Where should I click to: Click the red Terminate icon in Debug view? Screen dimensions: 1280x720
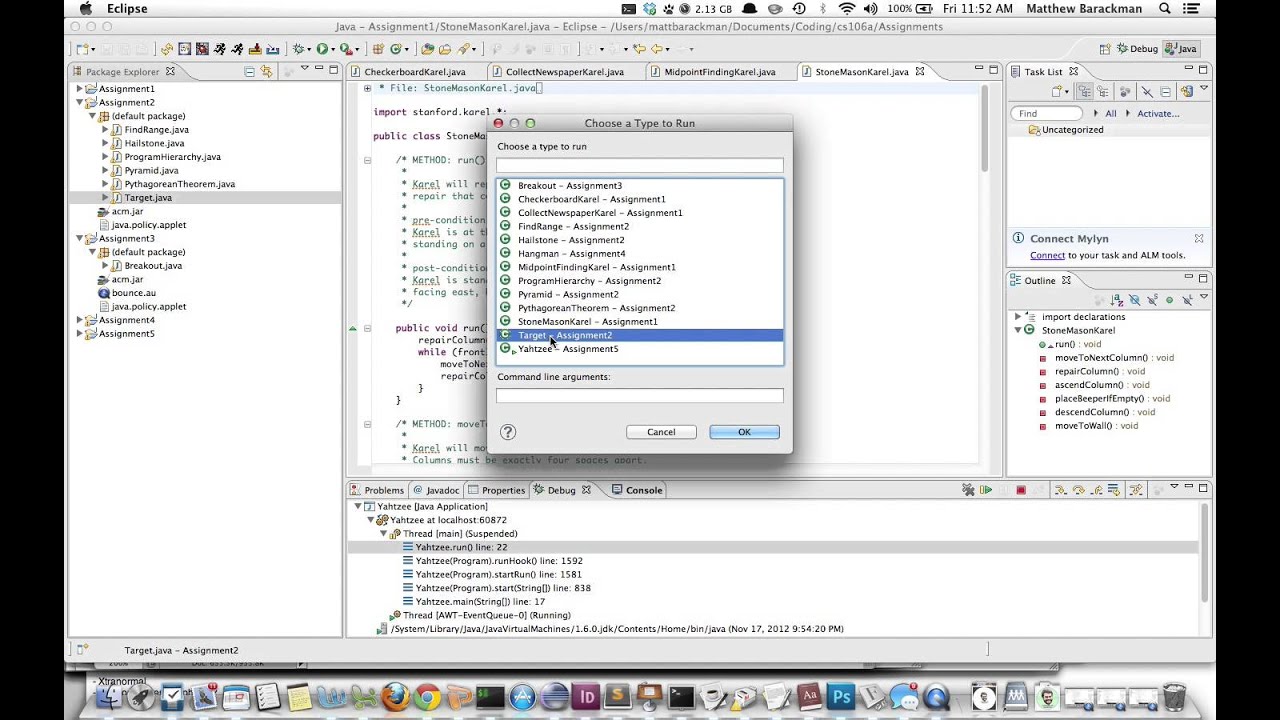(1021, 490)
